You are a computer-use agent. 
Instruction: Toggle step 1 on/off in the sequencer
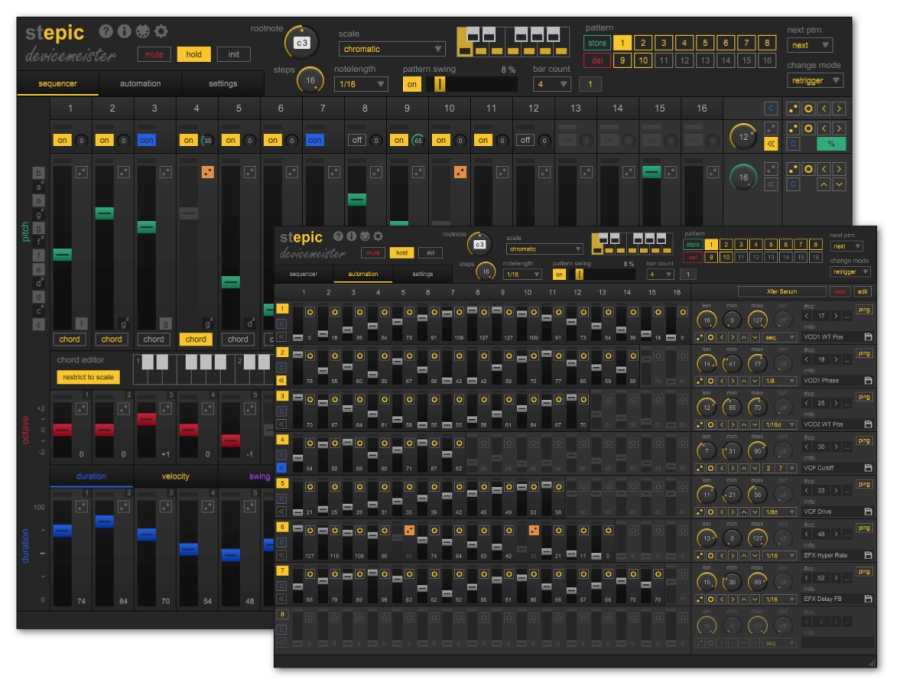pyautogui.click(x=62, y=140)
